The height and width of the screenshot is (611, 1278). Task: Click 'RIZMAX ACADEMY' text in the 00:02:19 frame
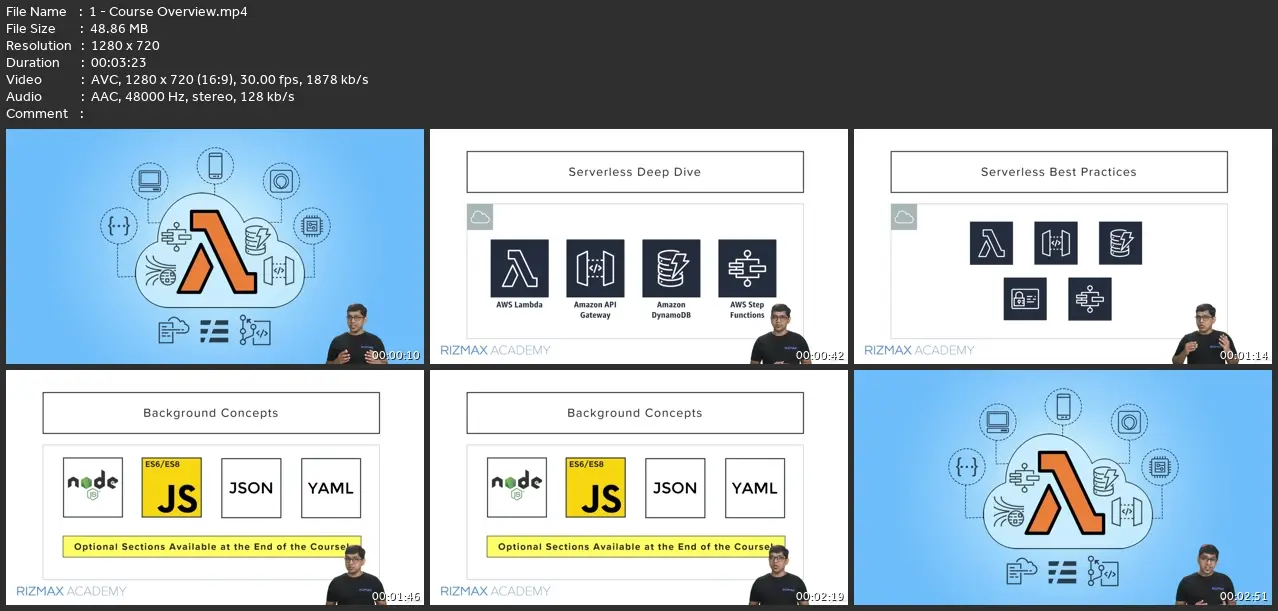tap(495, 591)
